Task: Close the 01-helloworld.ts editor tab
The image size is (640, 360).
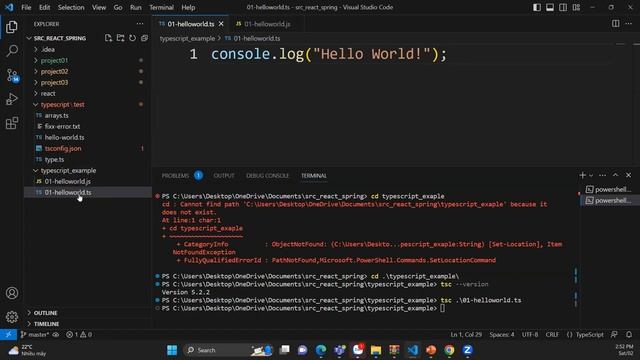Action: point(221,24)
